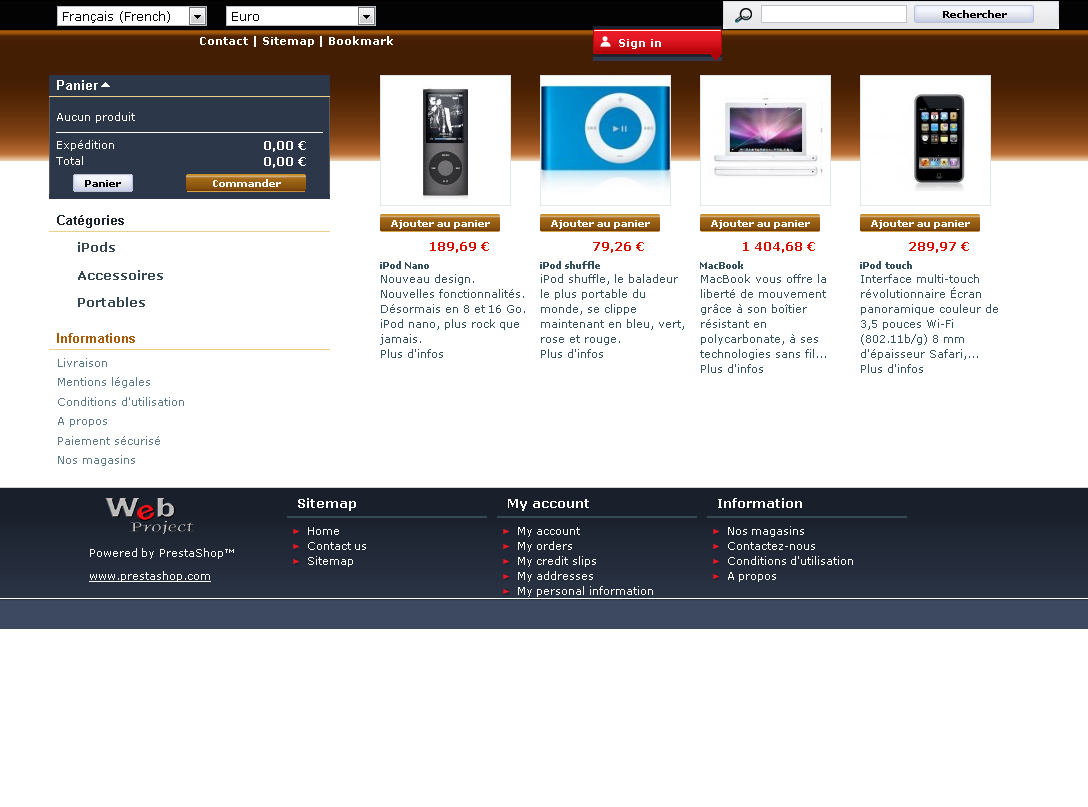Click the iPod touch product title
The image size is (1088, 807).
click(x=885, y=265)
